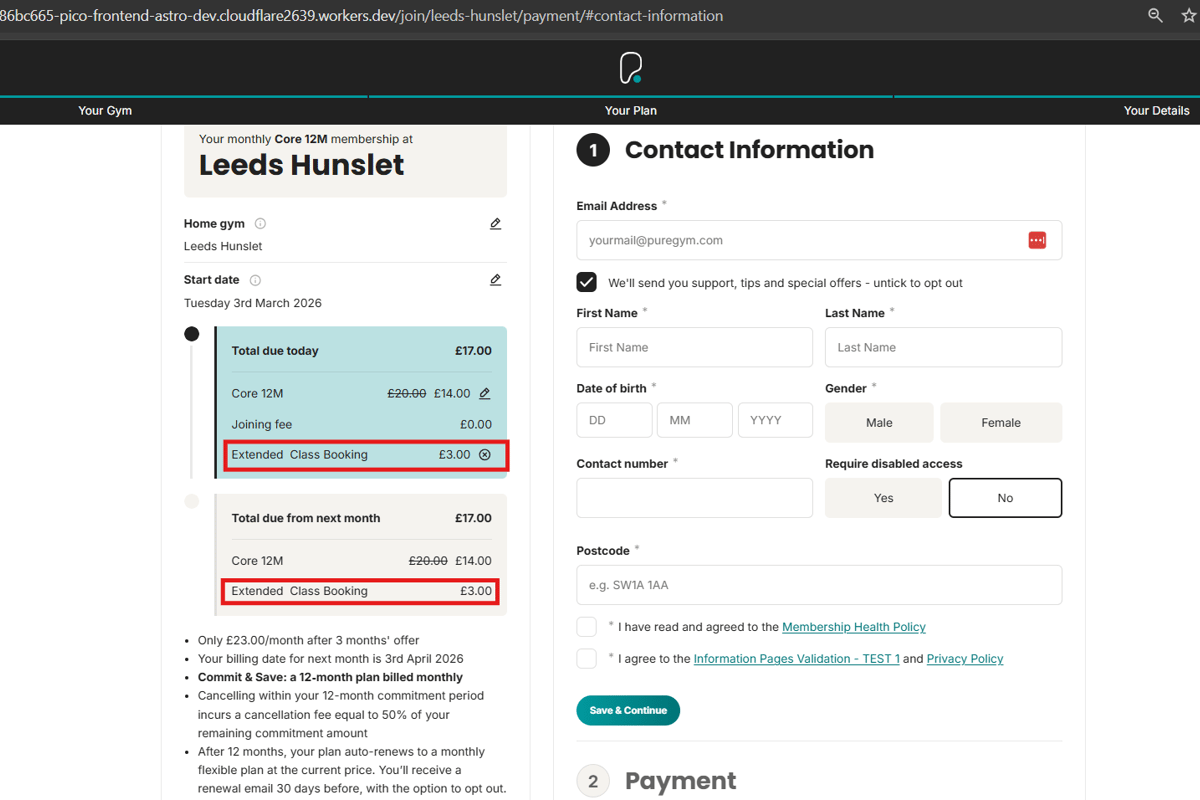Click 'Tuesday 3rd March 2026' start date text
The width and height of the screenshot is (1200, 800).
tap(253, 303)
